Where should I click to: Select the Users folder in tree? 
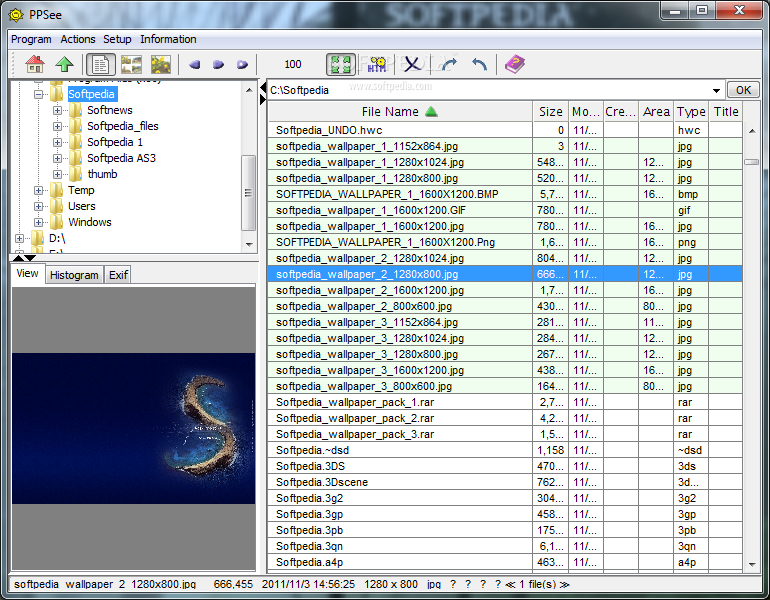[x=82, y=206]
